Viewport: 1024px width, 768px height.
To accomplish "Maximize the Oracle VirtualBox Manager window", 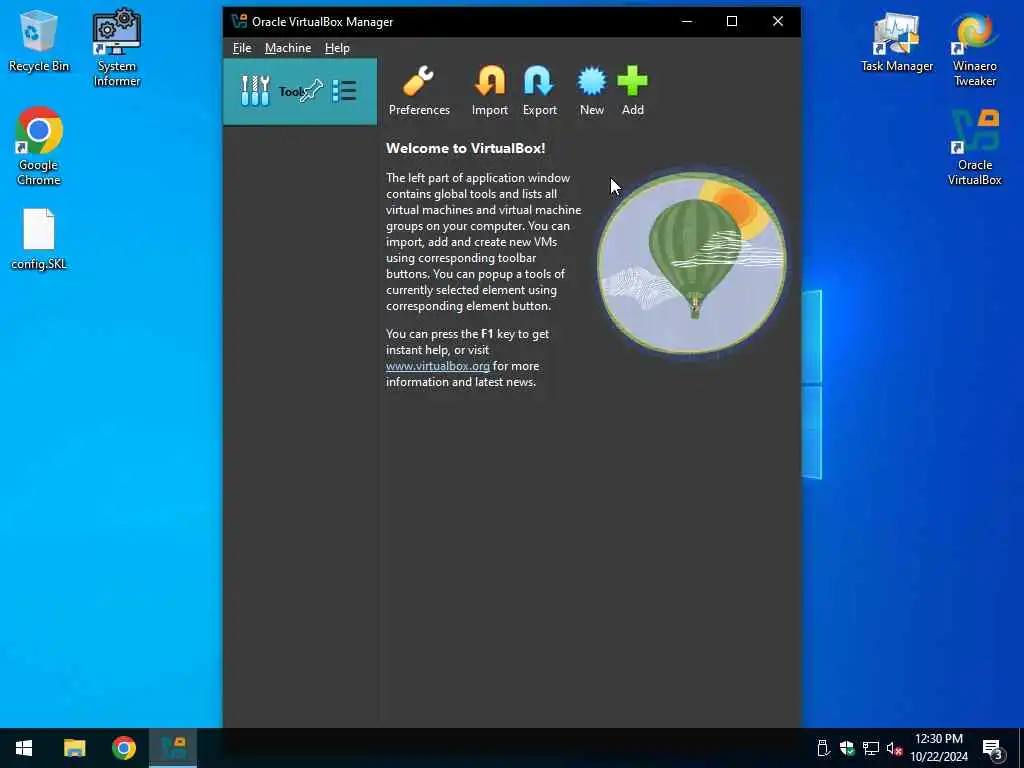I will tap(732, 22).
